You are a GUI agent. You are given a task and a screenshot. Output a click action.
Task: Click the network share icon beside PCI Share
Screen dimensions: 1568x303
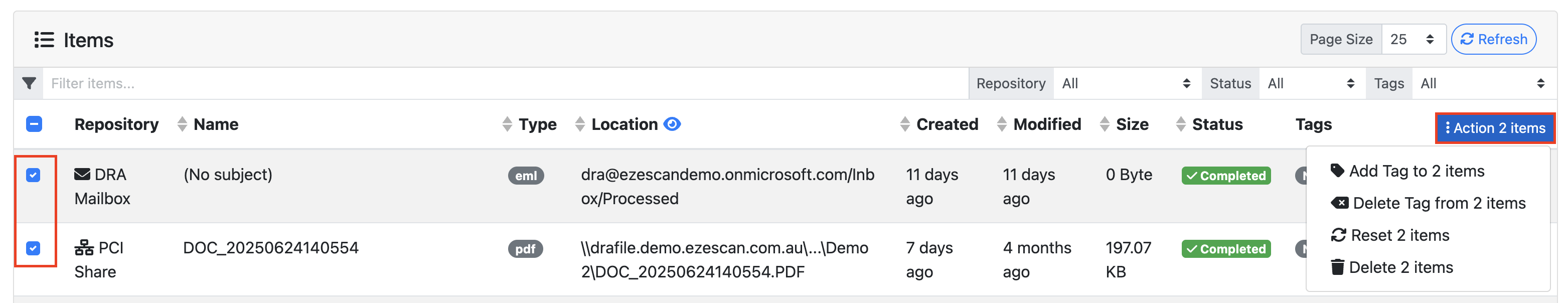83,248
